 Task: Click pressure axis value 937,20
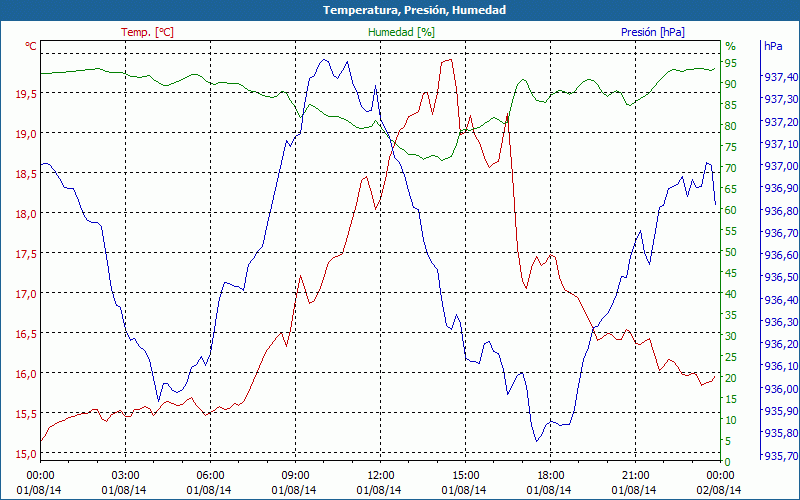781,122
